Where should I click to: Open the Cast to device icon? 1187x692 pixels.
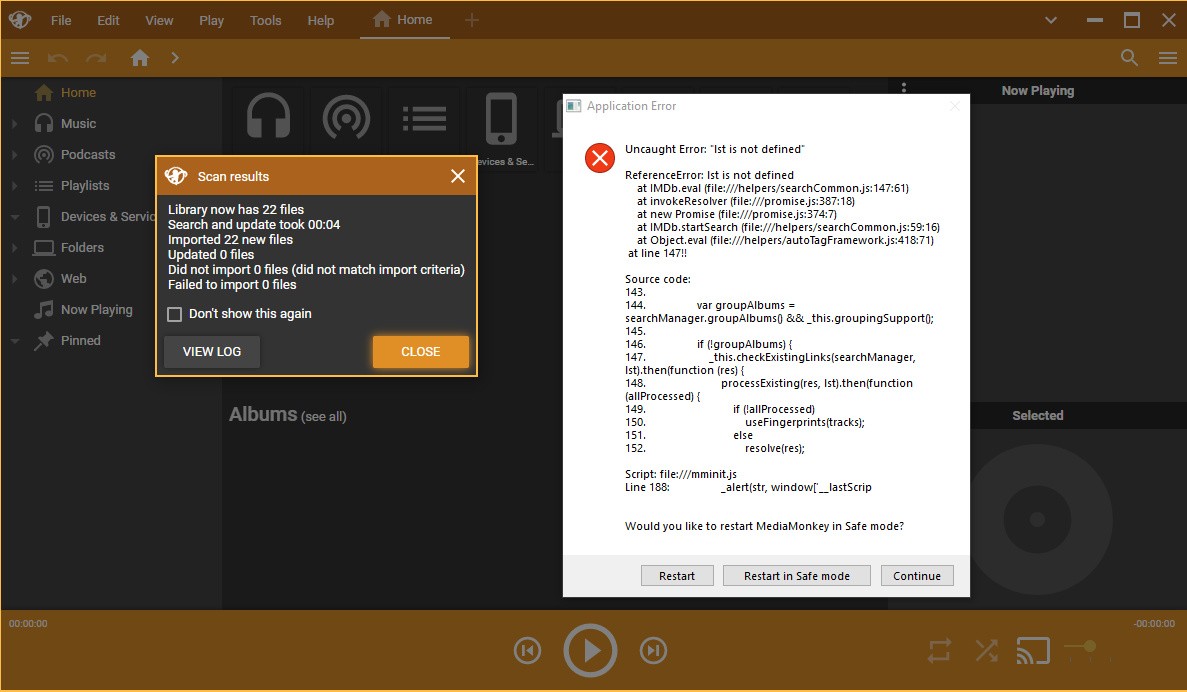coord(1033,650)
